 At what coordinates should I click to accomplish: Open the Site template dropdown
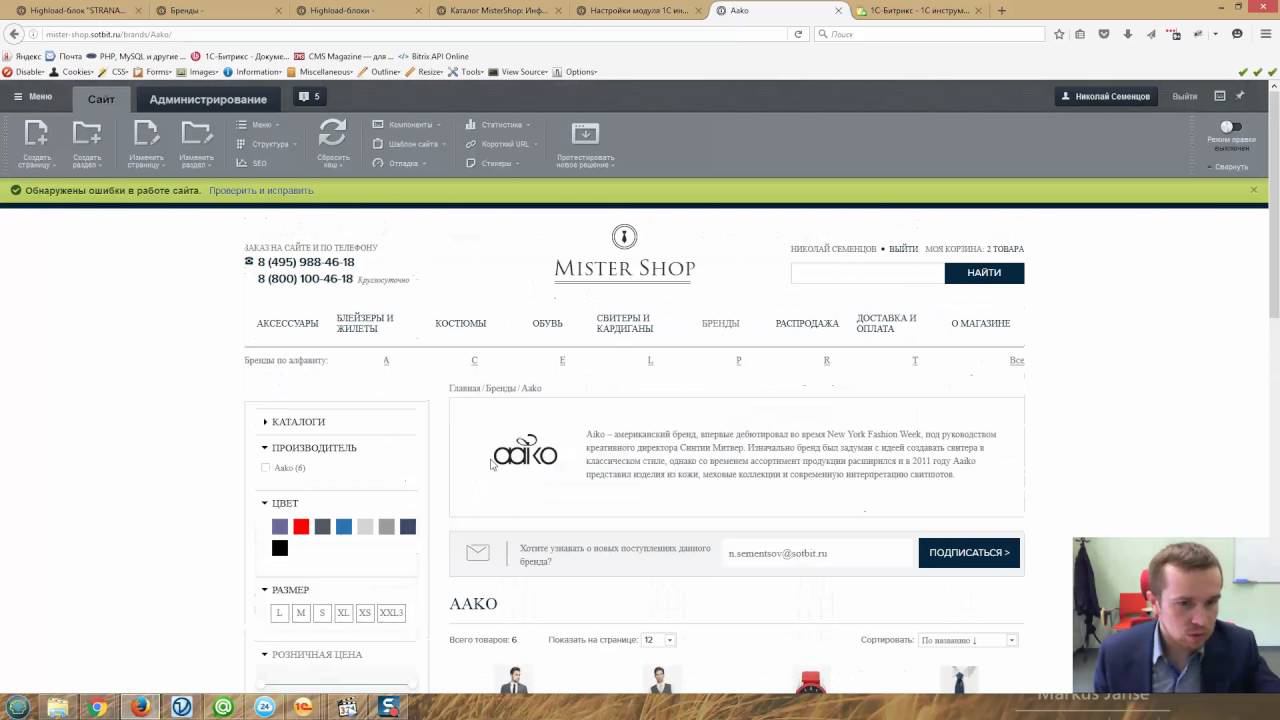tap(409, 144)
